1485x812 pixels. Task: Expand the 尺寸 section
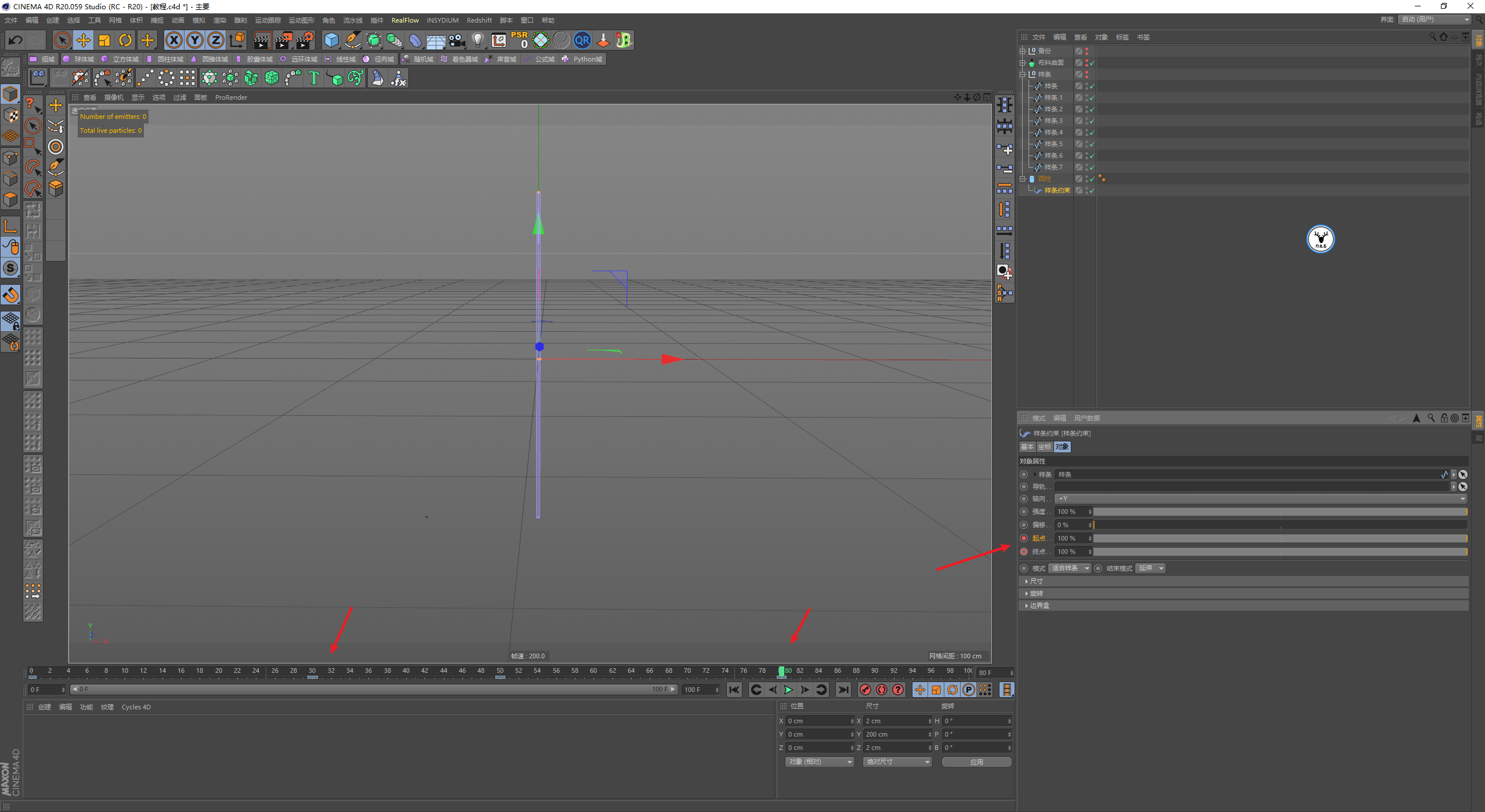pos(1036,581)
